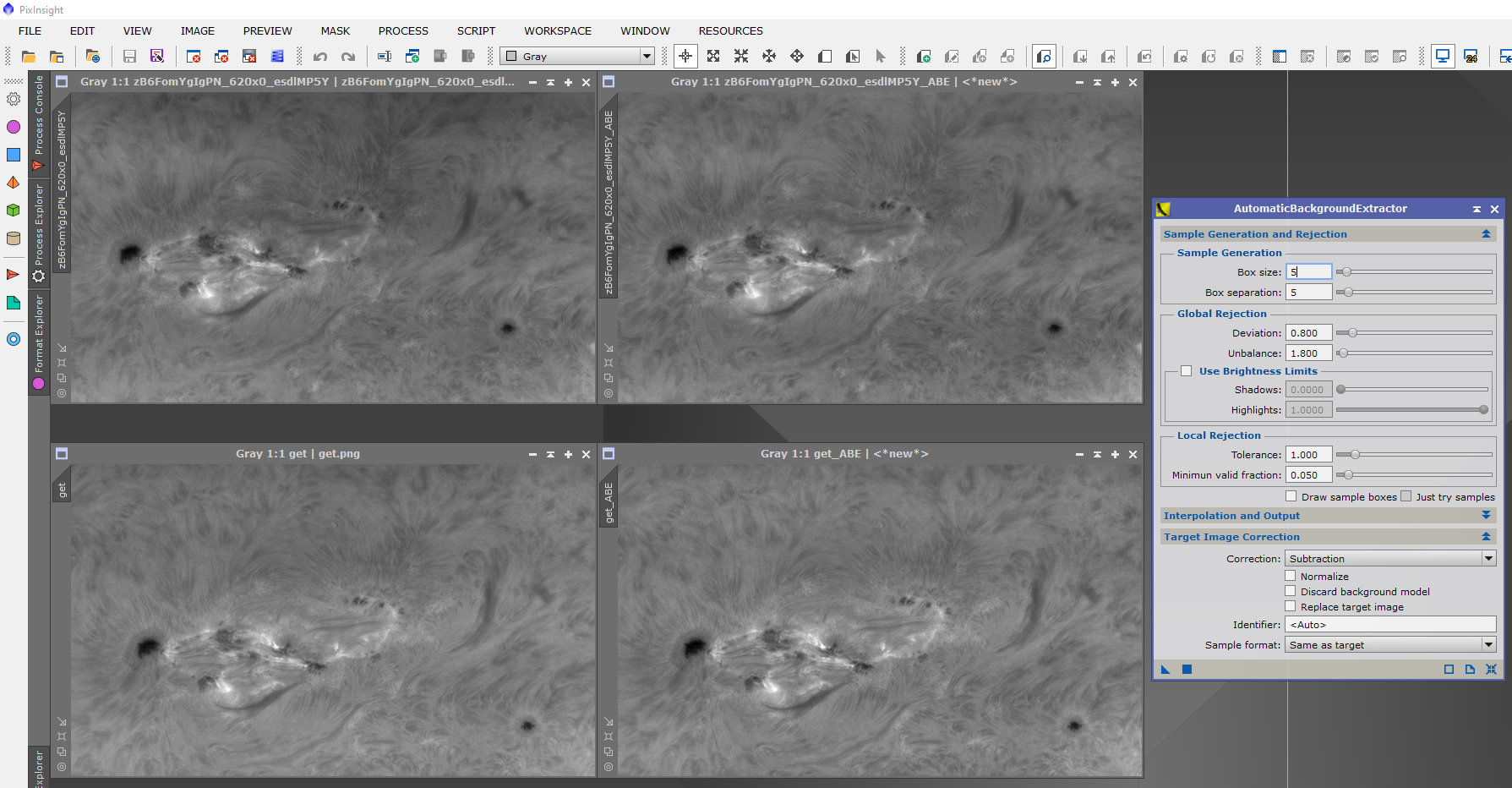The width and height of the screenshot is (1512, 788).
Task: Click the Open File folder icon
Action: 29,57
